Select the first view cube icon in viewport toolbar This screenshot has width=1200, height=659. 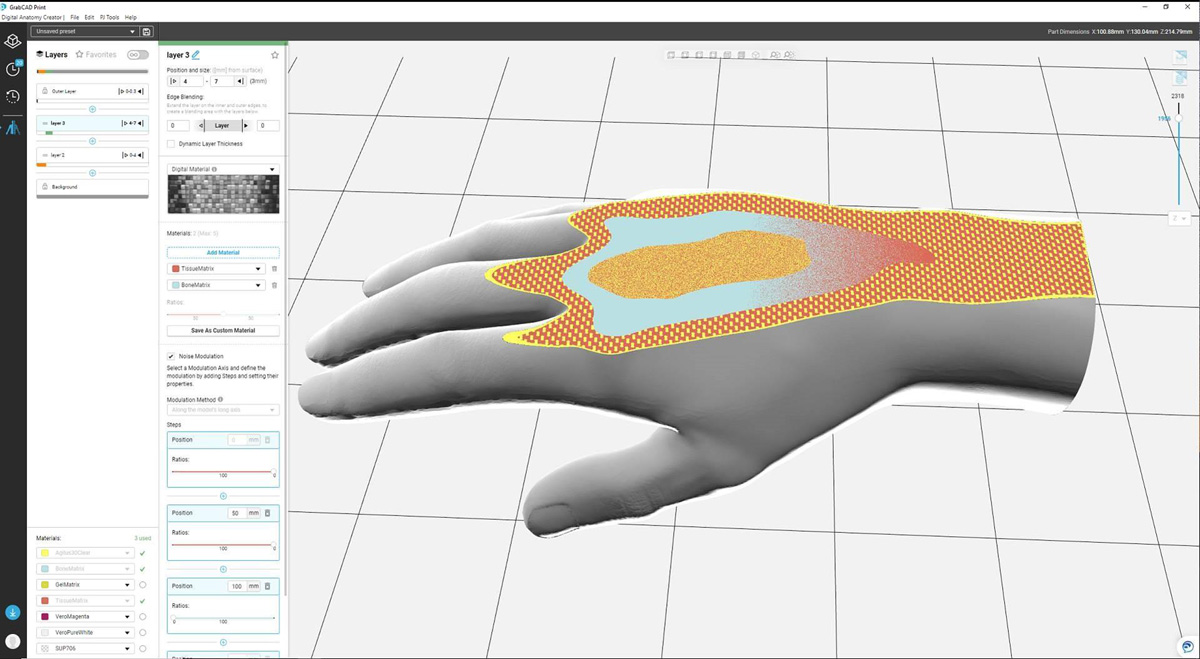pyautogui.click(x=670, y=55)
